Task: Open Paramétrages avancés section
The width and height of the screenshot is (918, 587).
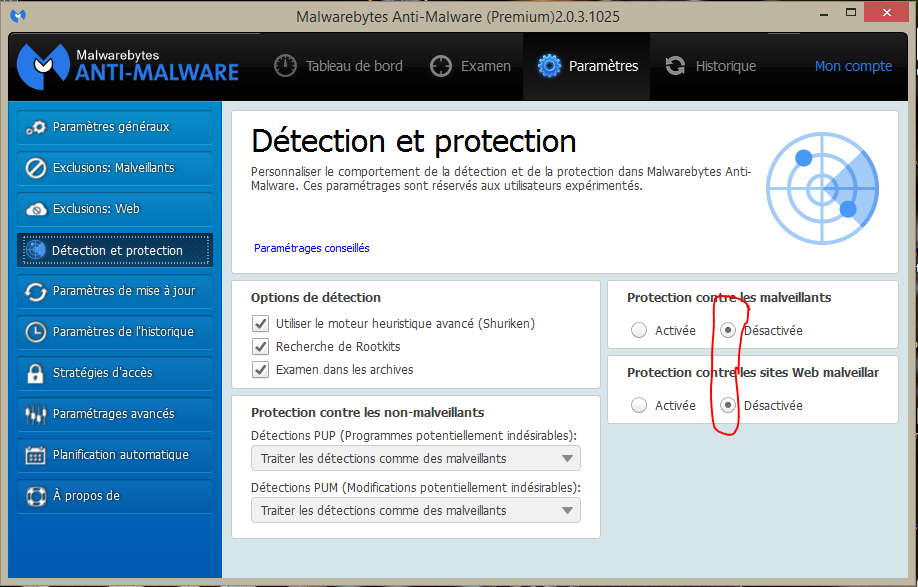Action: 115,414
